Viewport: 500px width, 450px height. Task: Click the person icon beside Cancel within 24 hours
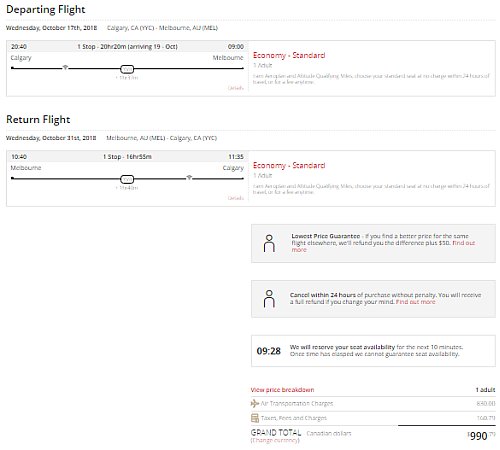(x=269, y=298)
